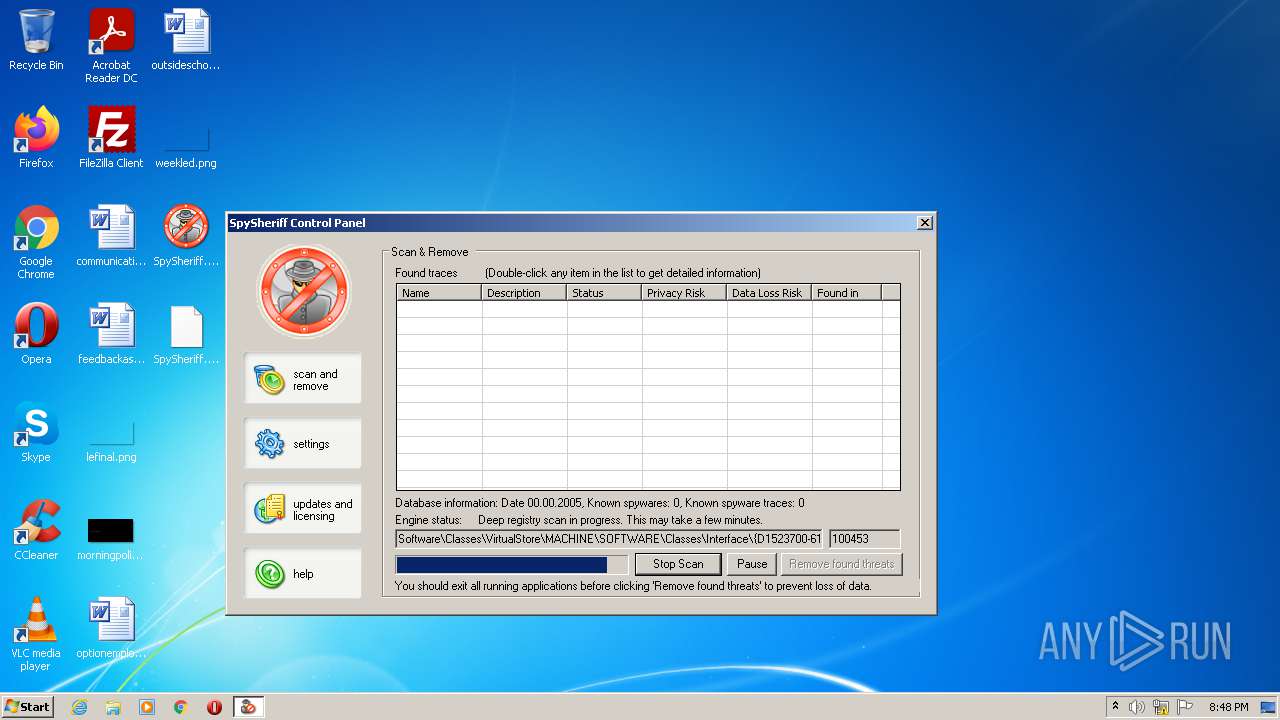Close the SpySheriff Control Panel window
This screenshot has width=1280, height=720.
click(925, 222)
